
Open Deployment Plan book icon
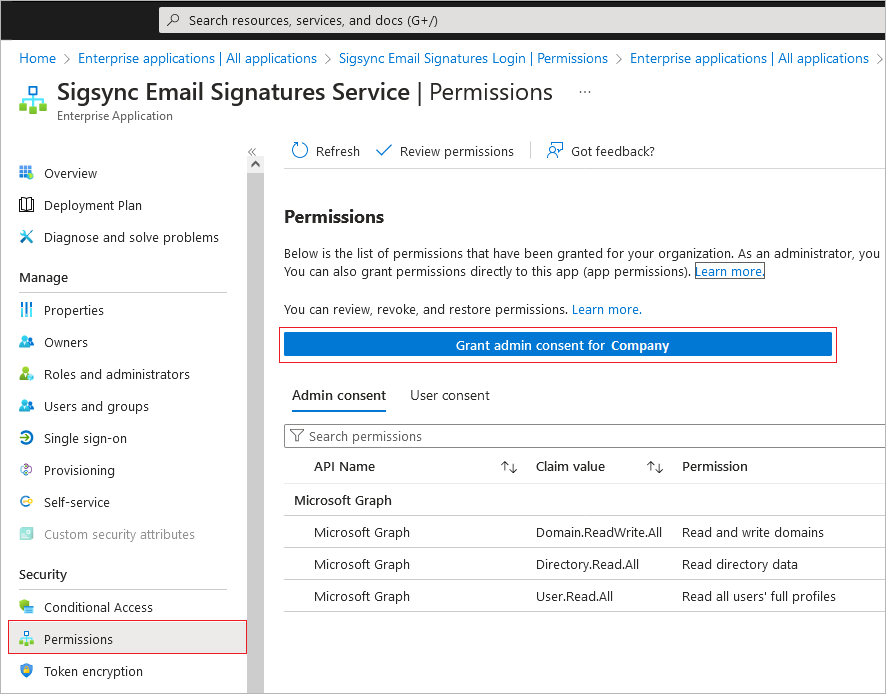click(27, 205)
